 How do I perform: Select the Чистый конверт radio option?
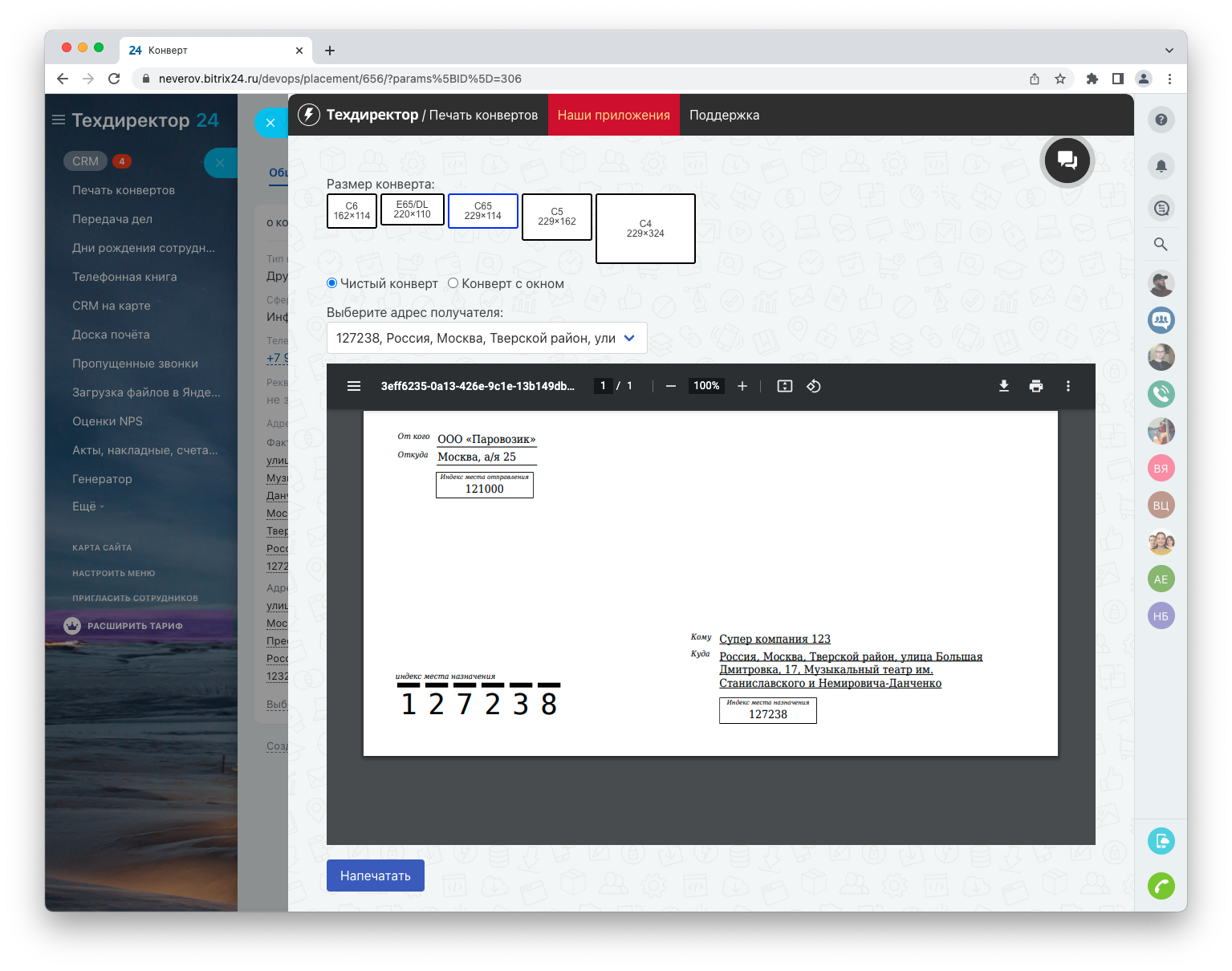pos(332,283)
